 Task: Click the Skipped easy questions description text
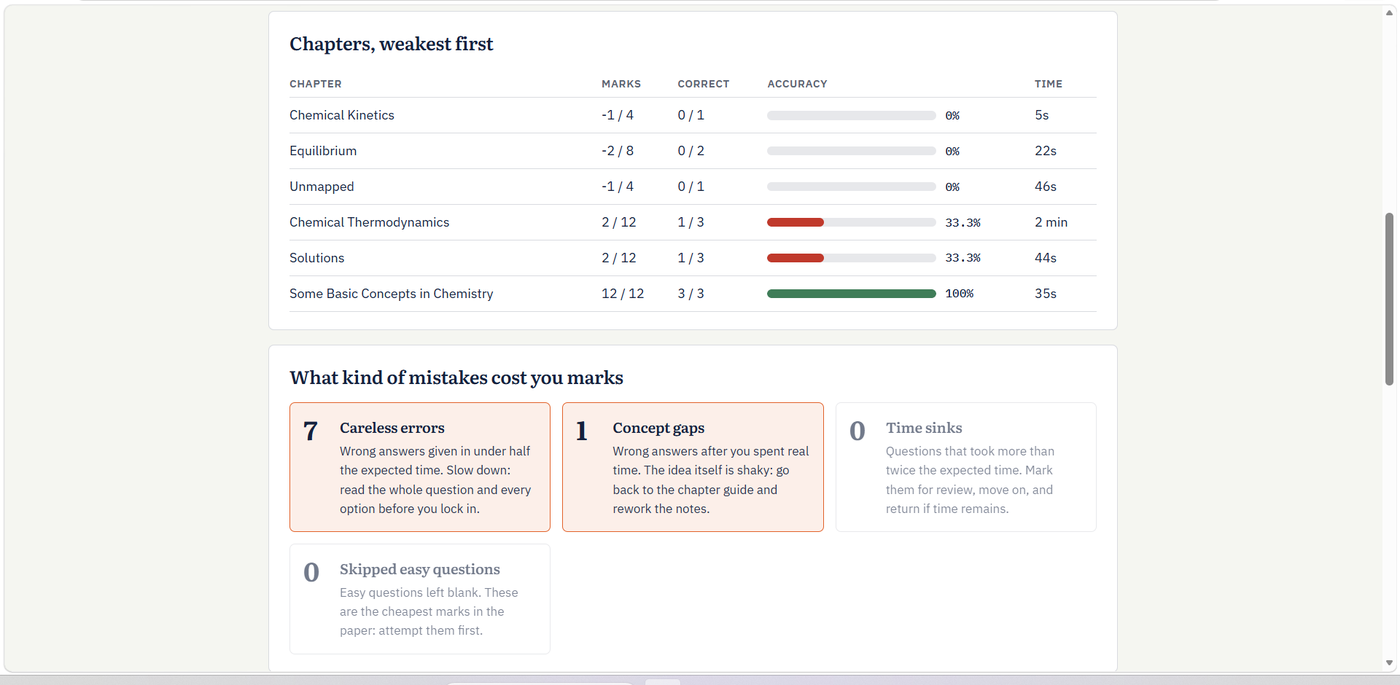[x=429, y=612]
